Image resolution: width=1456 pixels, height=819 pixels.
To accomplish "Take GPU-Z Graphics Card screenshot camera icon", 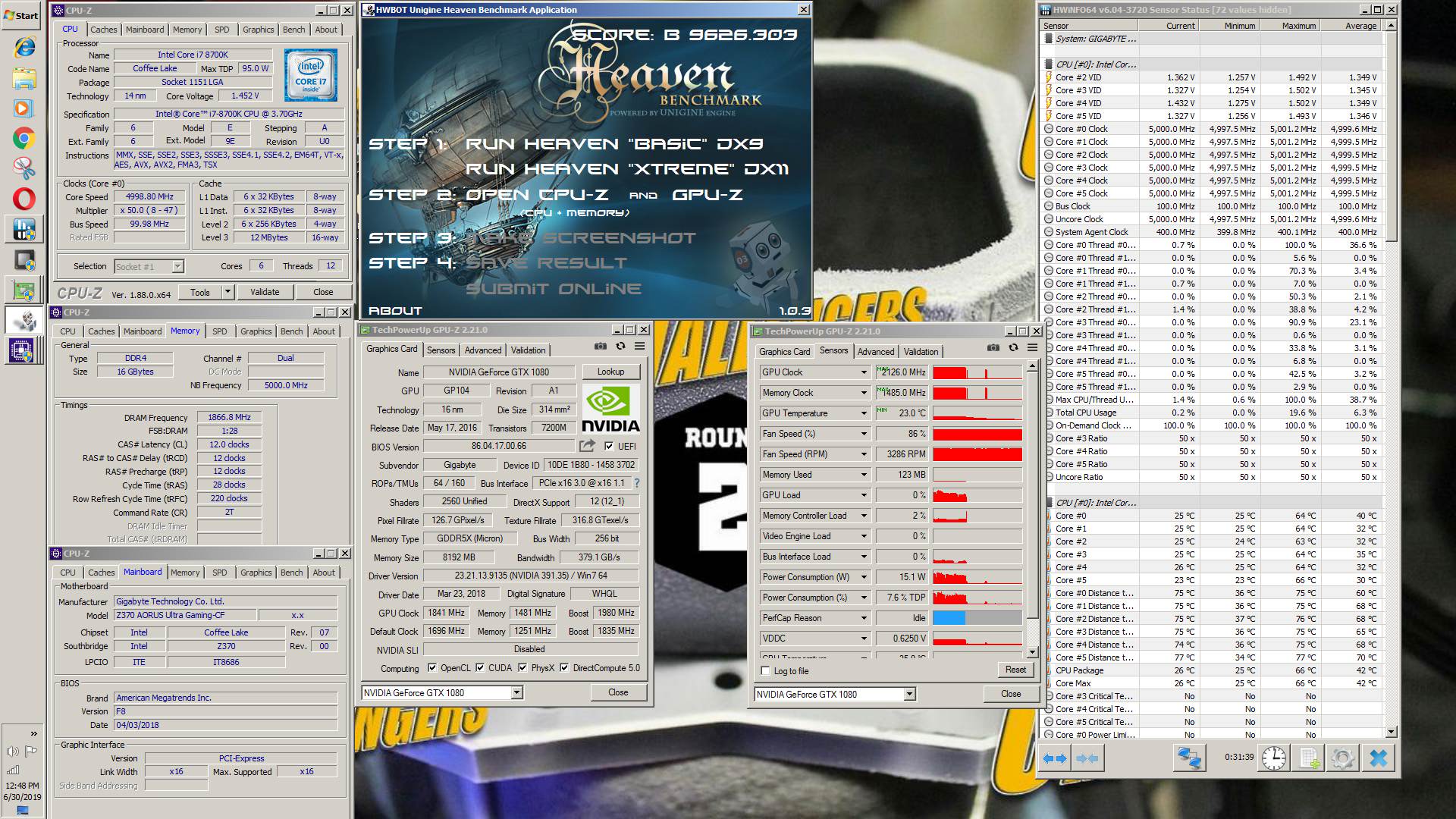I will (601, 347).
